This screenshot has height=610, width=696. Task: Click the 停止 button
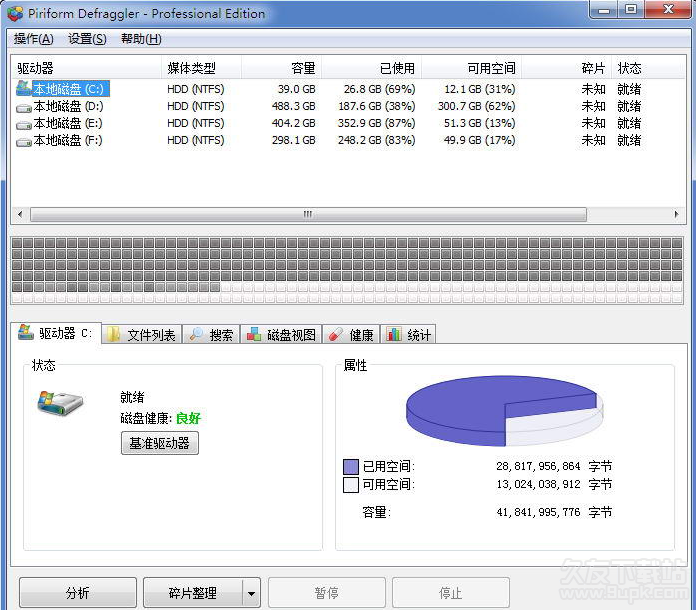(x=451, y=592)
